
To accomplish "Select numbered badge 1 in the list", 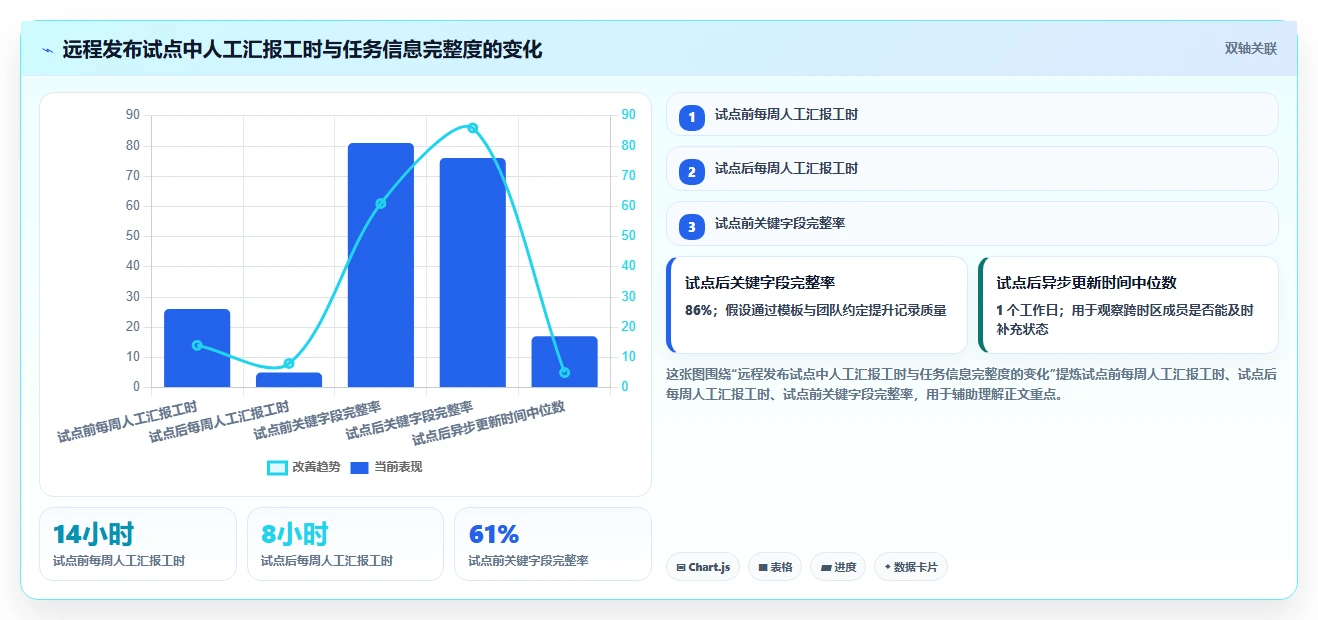I will pos(691,118).
